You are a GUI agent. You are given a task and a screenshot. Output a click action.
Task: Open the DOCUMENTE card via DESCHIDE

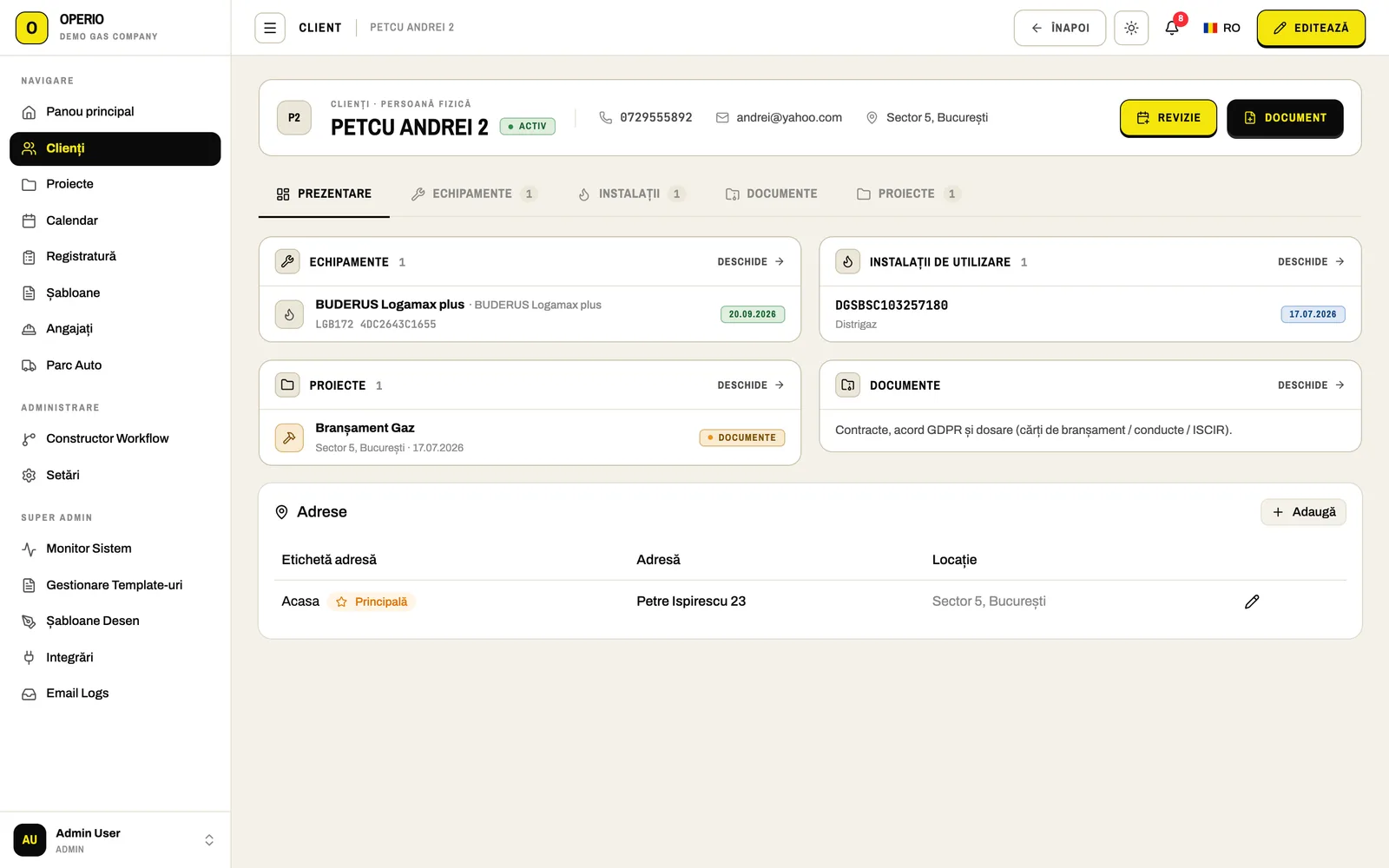pyautogui.click(x=1311, y=385)
